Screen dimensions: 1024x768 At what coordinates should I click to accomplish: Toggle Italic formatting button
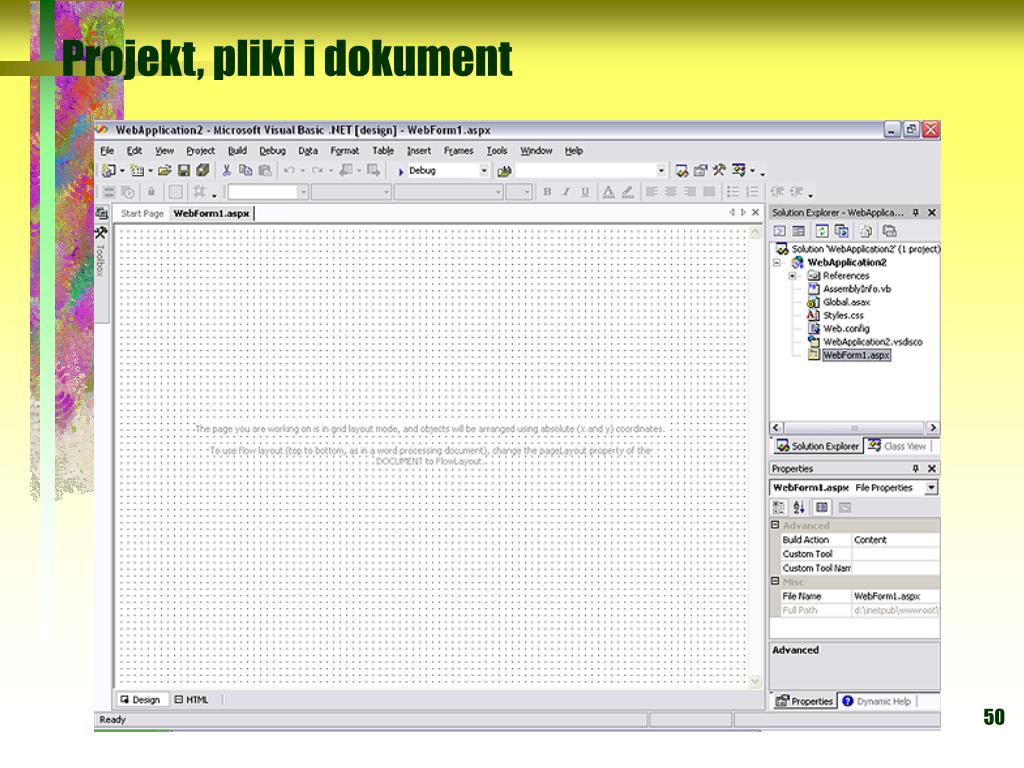coord(565,192)
